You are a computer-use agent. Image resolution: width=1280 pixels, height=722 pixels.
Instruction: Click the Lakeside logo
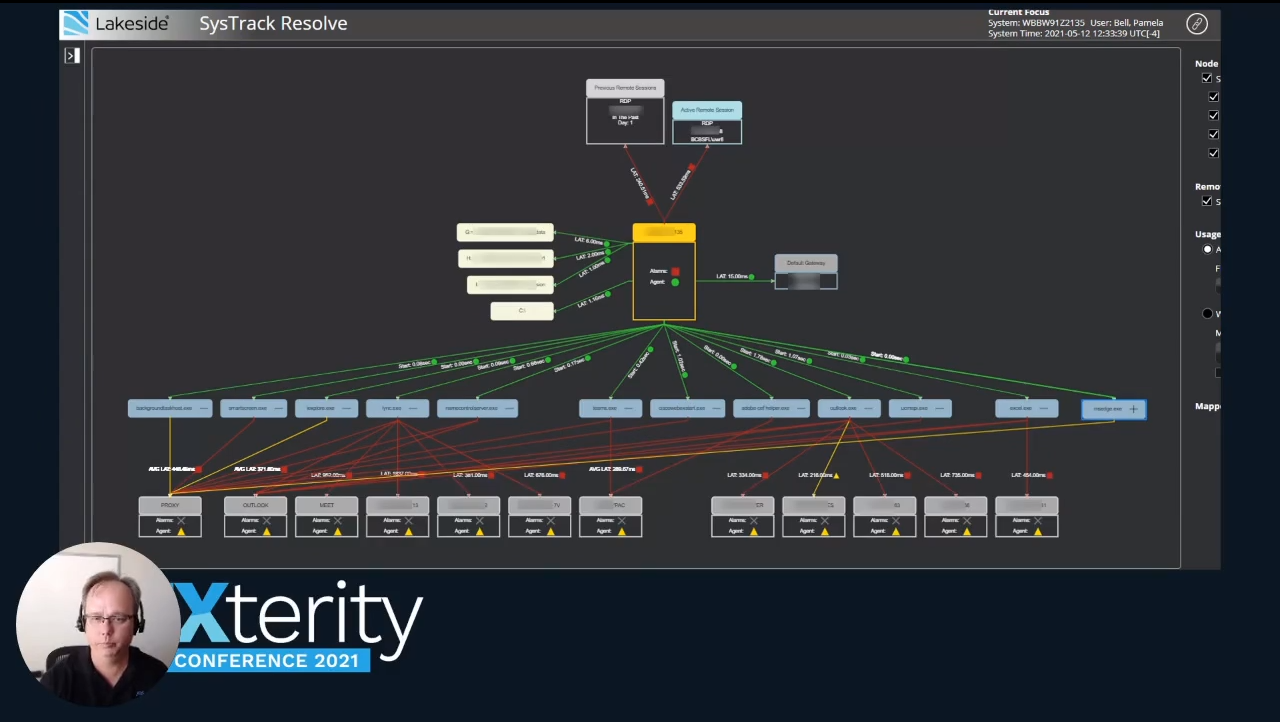point(115,23)
